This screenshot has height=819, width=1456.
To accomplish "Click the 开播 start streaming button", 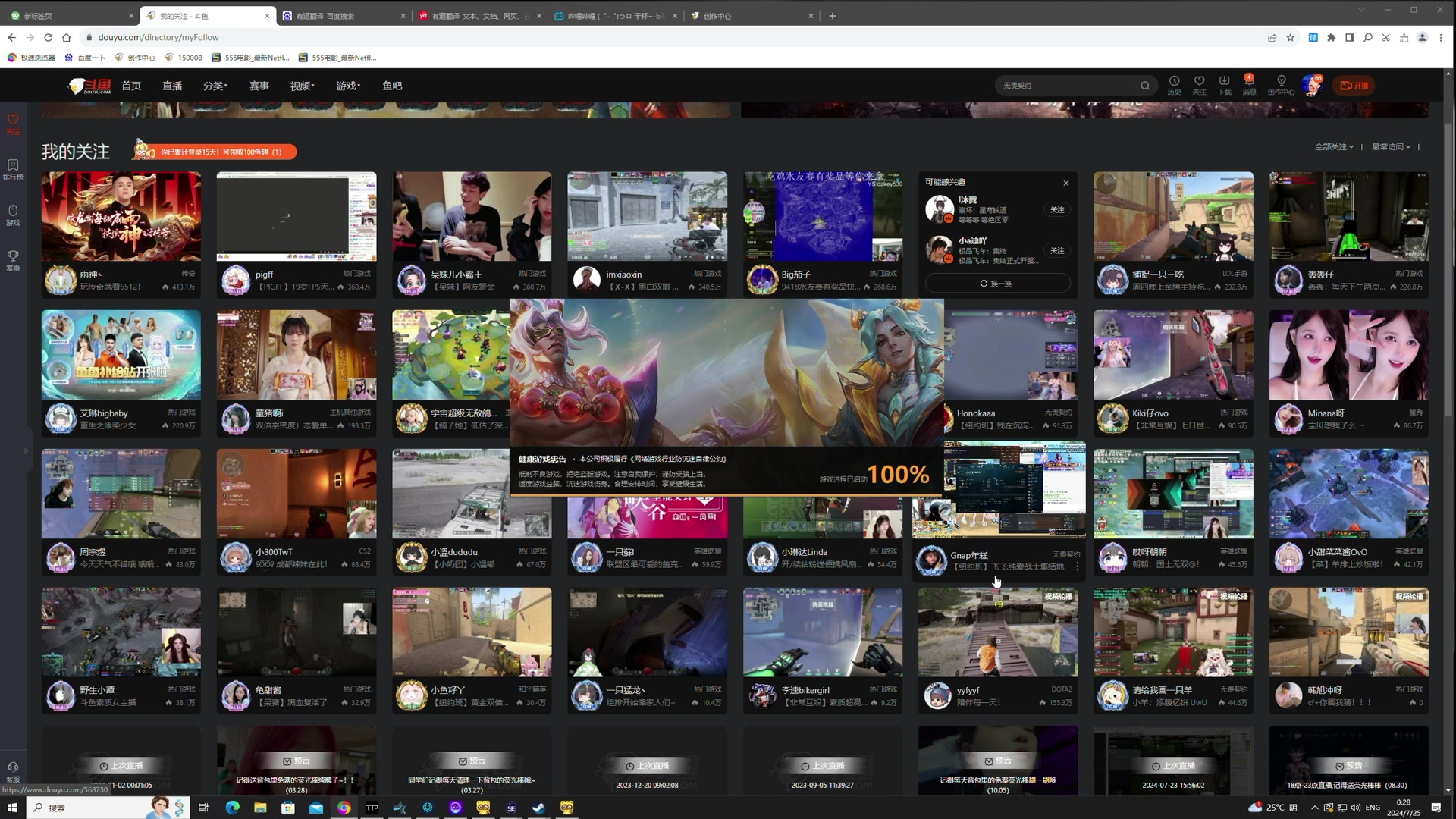I will tap(1354, 86).
